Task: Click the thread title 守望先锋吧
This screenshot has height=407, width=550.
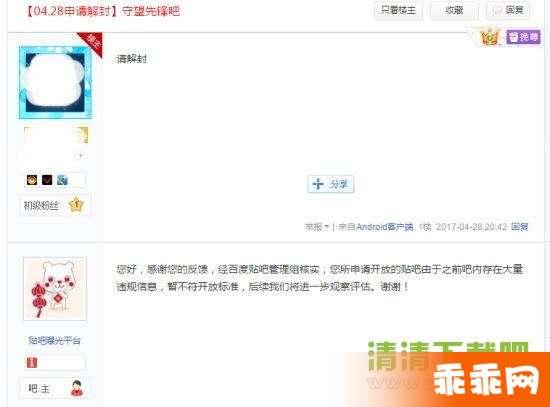Action: [151, 11]
